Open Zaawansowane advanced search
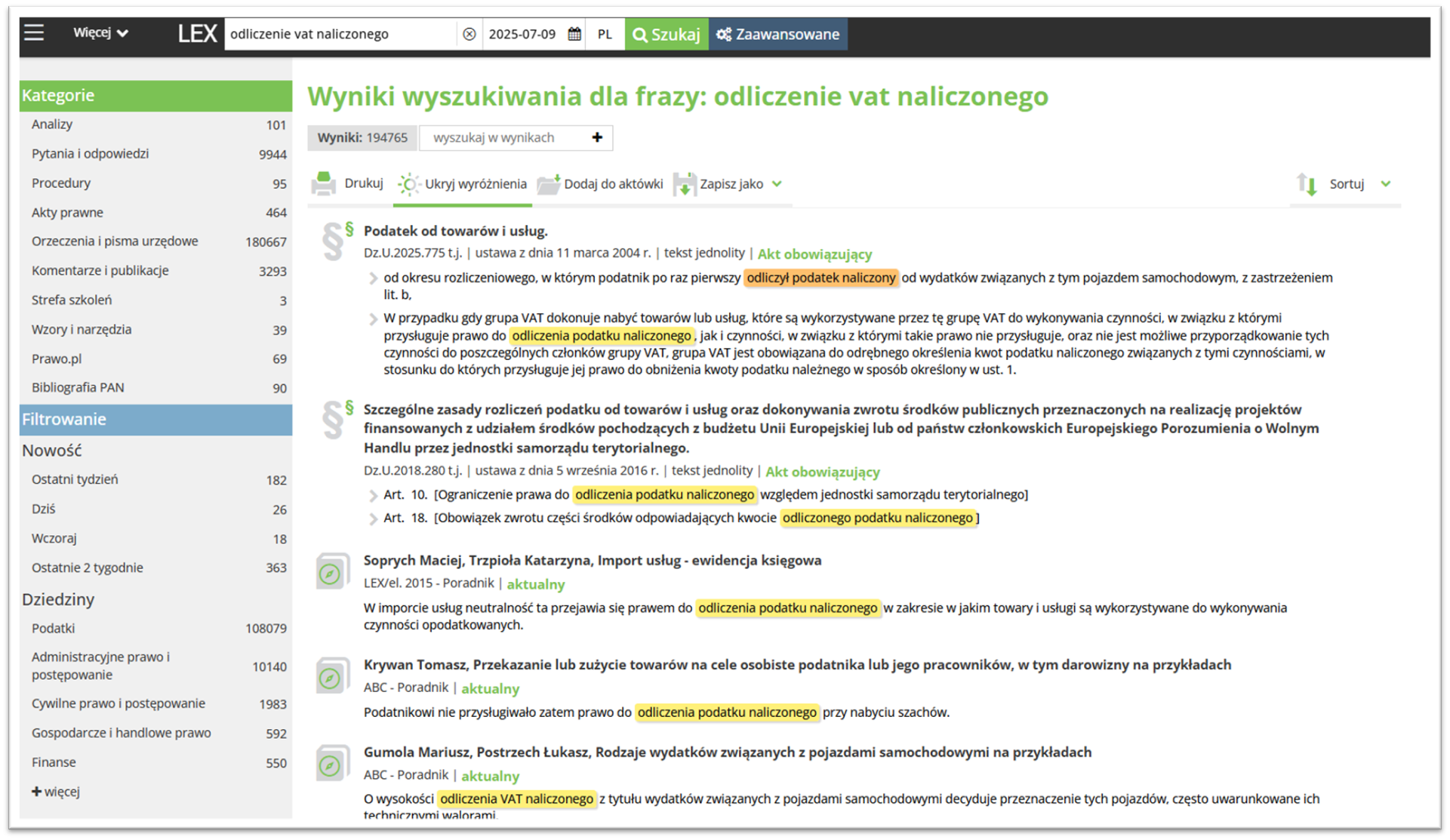The height and width of the screenshot is (840, 1450). point(777,34)
